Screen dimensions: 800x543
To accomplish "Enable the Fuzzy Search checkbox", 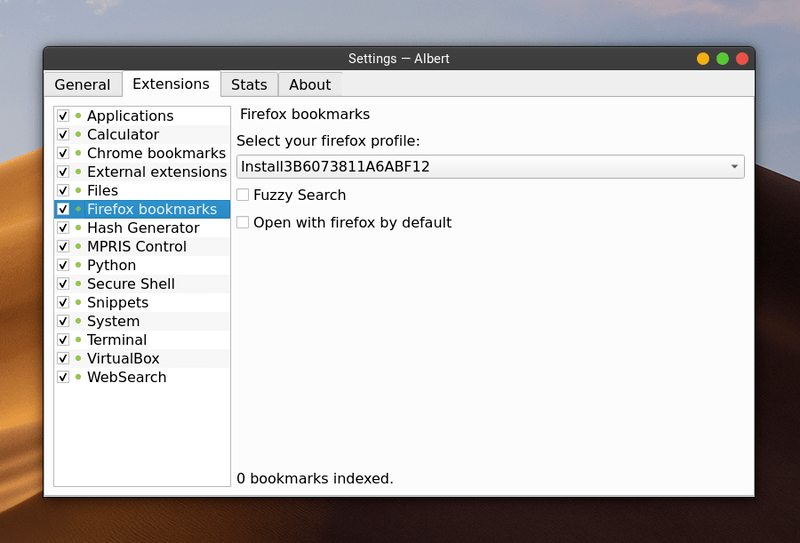I will 243,195.
